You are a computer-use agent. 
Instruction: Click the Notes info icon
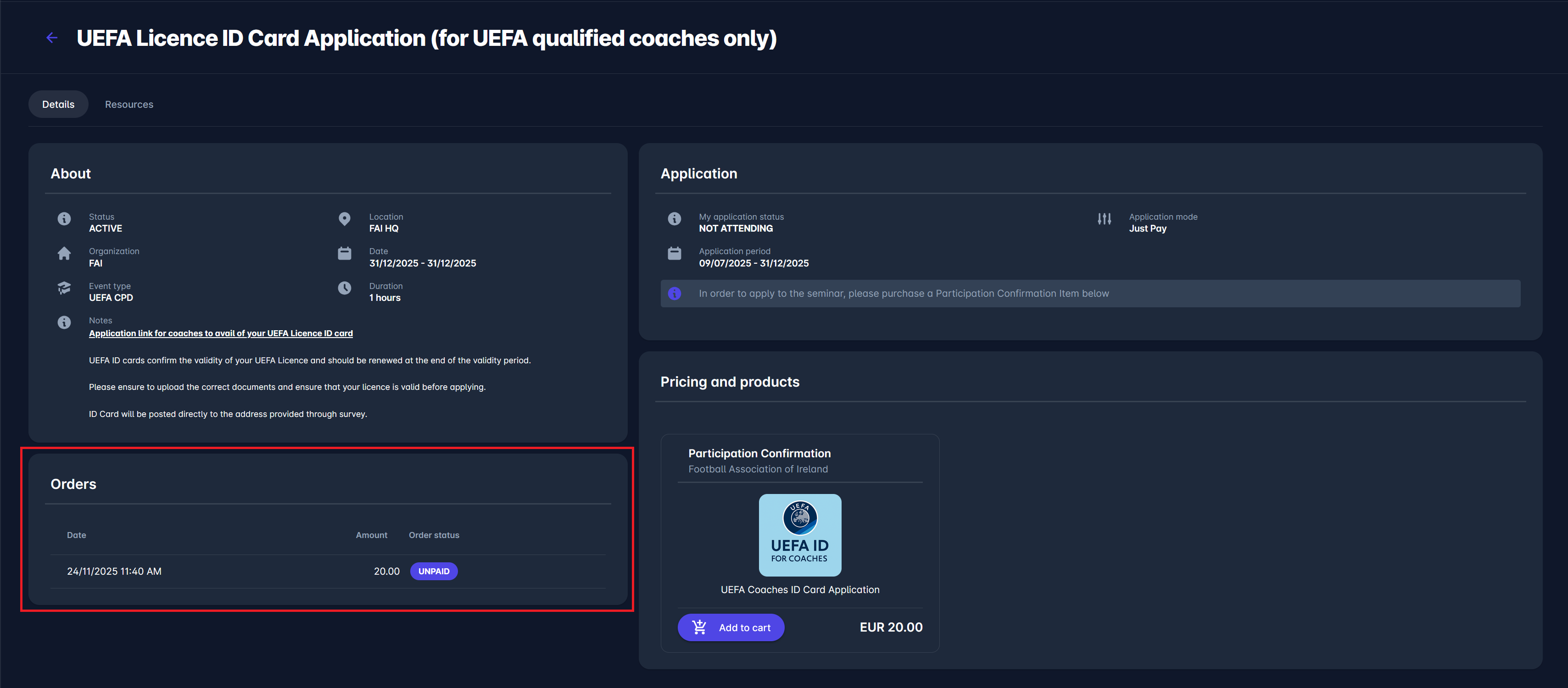64,322
